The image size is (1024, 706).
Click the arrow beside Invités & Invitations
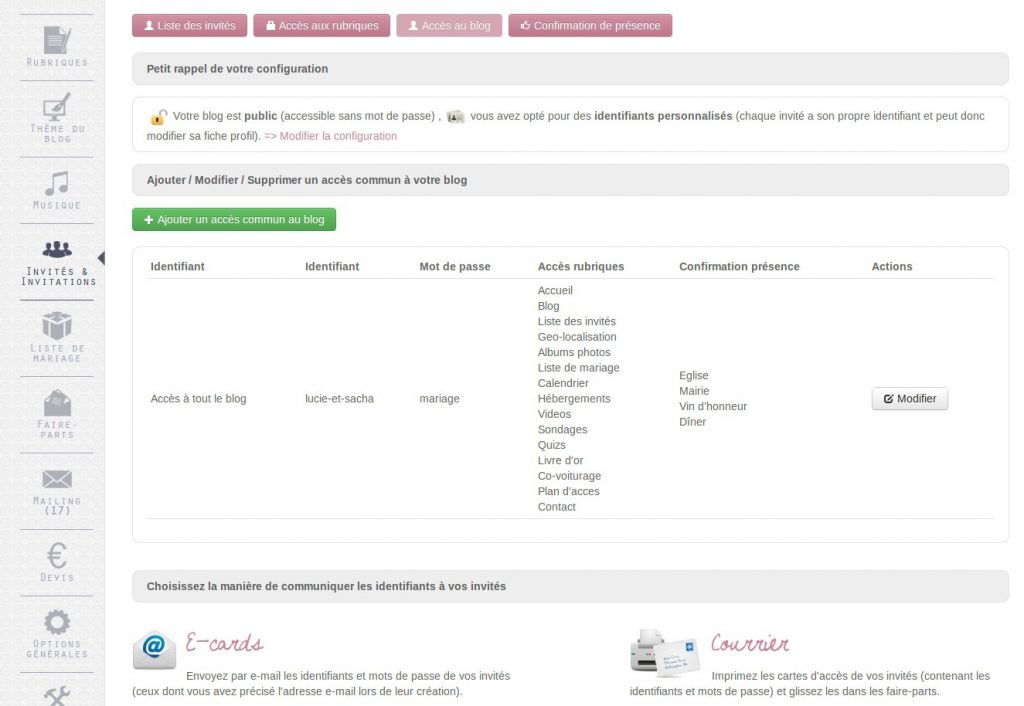point(100,255)
